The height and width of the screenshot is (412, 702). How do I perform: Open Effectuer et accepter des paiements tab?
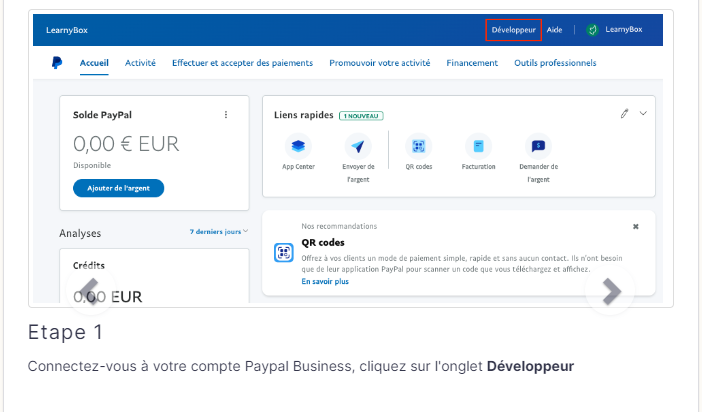[x=242, y=63]
